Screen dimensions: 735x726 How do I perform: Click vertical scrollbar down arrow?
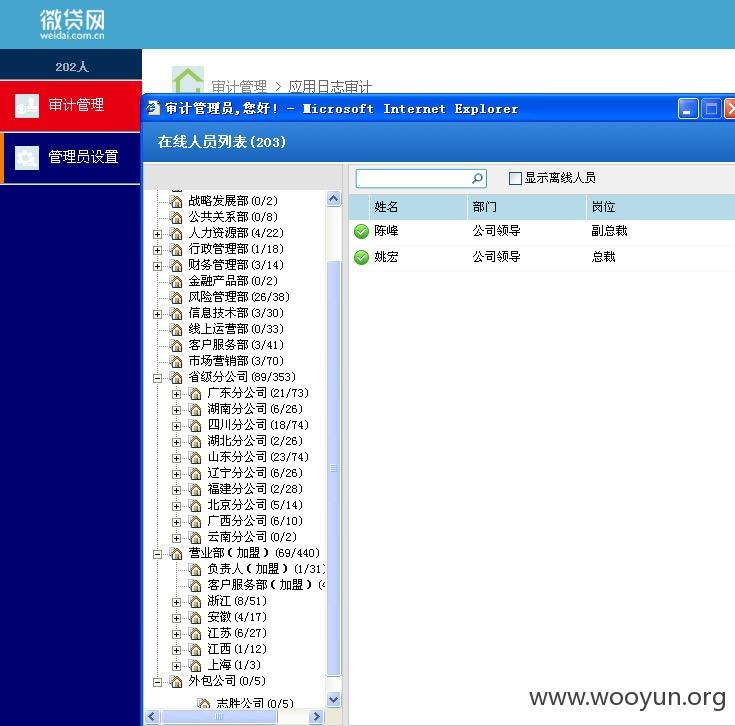pos(333,700)
